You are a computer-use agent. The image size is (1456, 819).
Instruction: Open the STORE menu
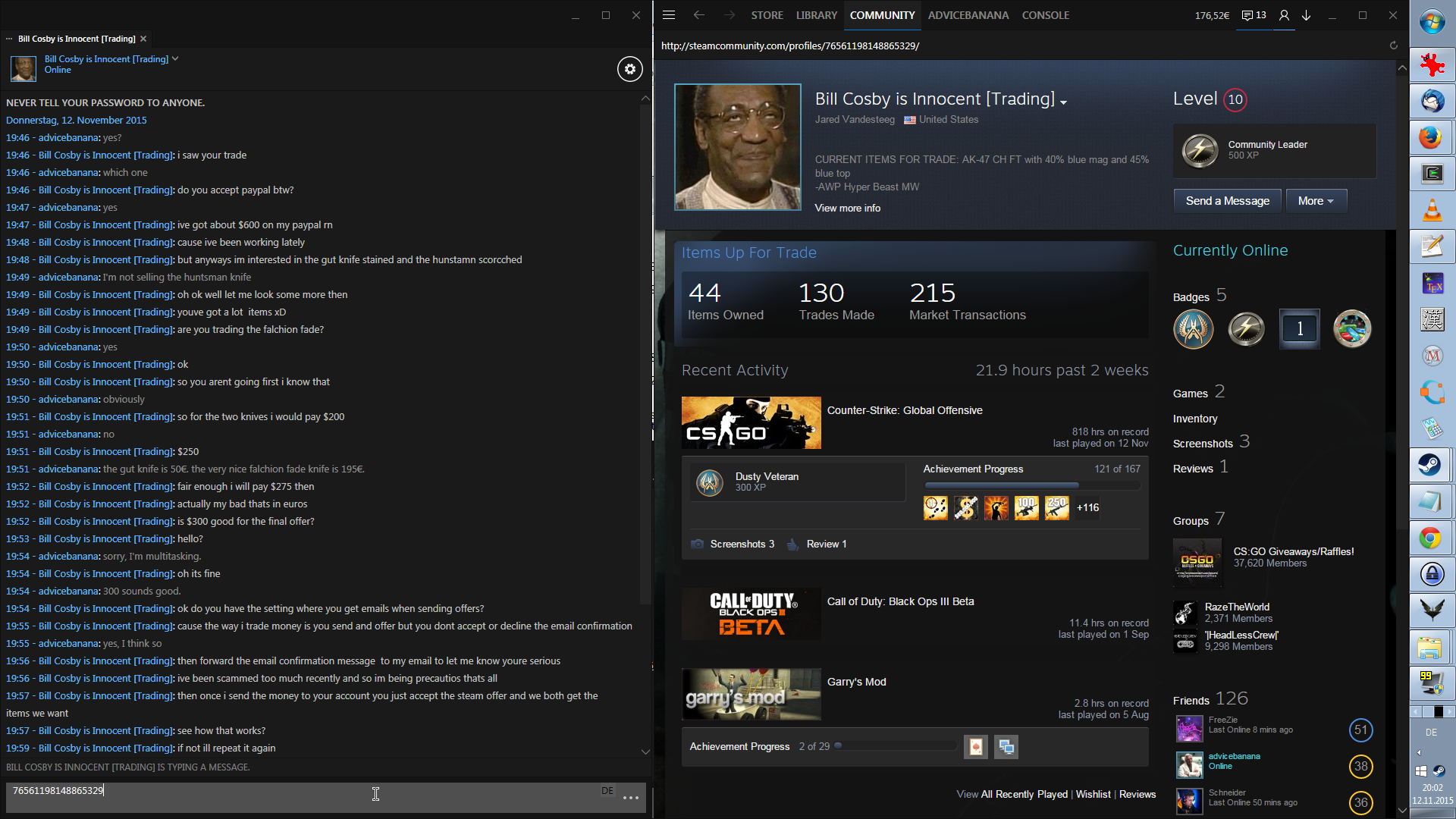767,15
